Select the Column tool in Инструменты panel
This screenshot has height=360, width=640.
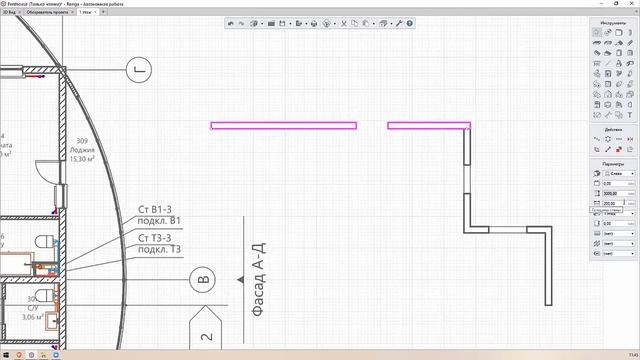coord(630,32)
